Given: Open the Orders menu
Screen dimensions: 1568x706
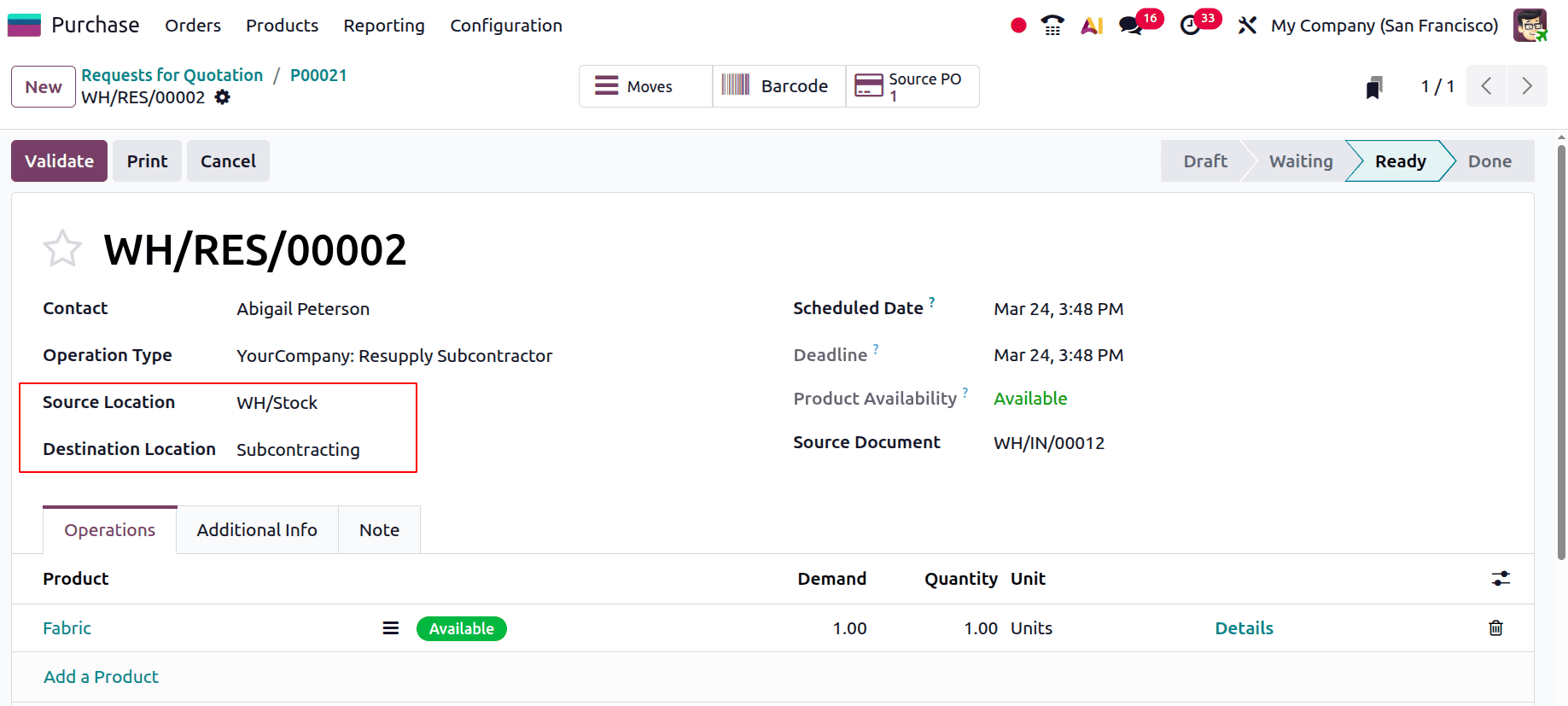Looking at the screenshot, I should (x=193, y=26).
